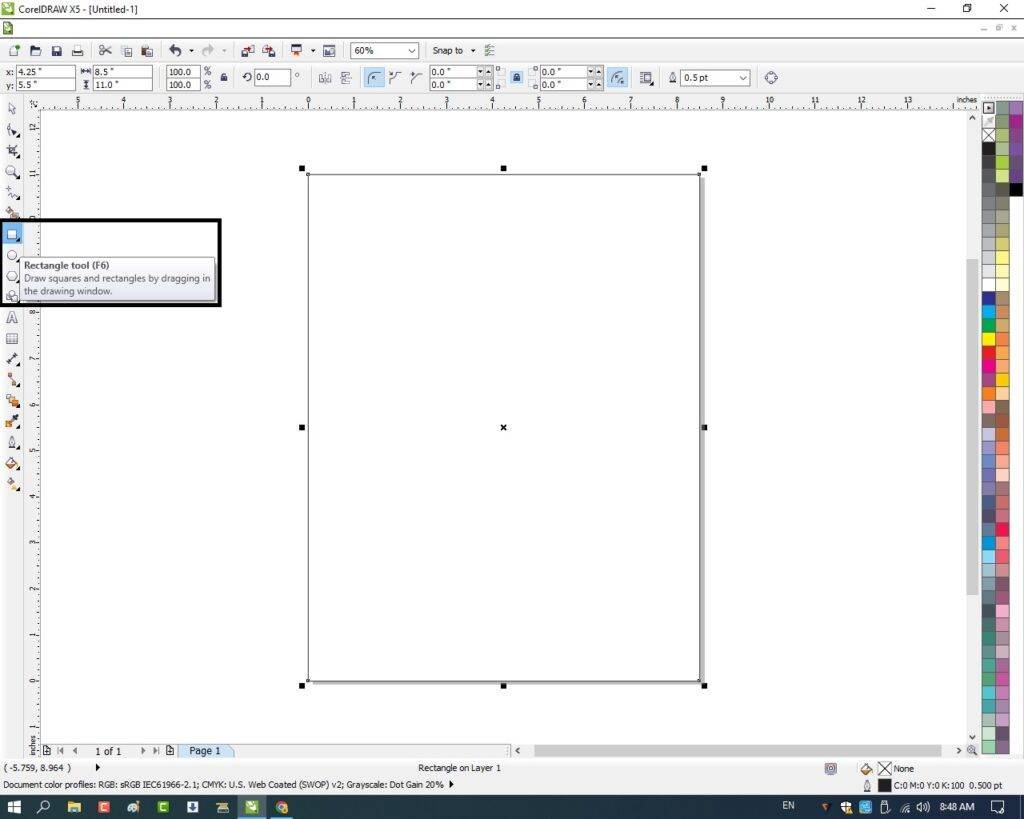Select the Table tool
This screenshot has height=819, width=1024.
click(12, 339)
